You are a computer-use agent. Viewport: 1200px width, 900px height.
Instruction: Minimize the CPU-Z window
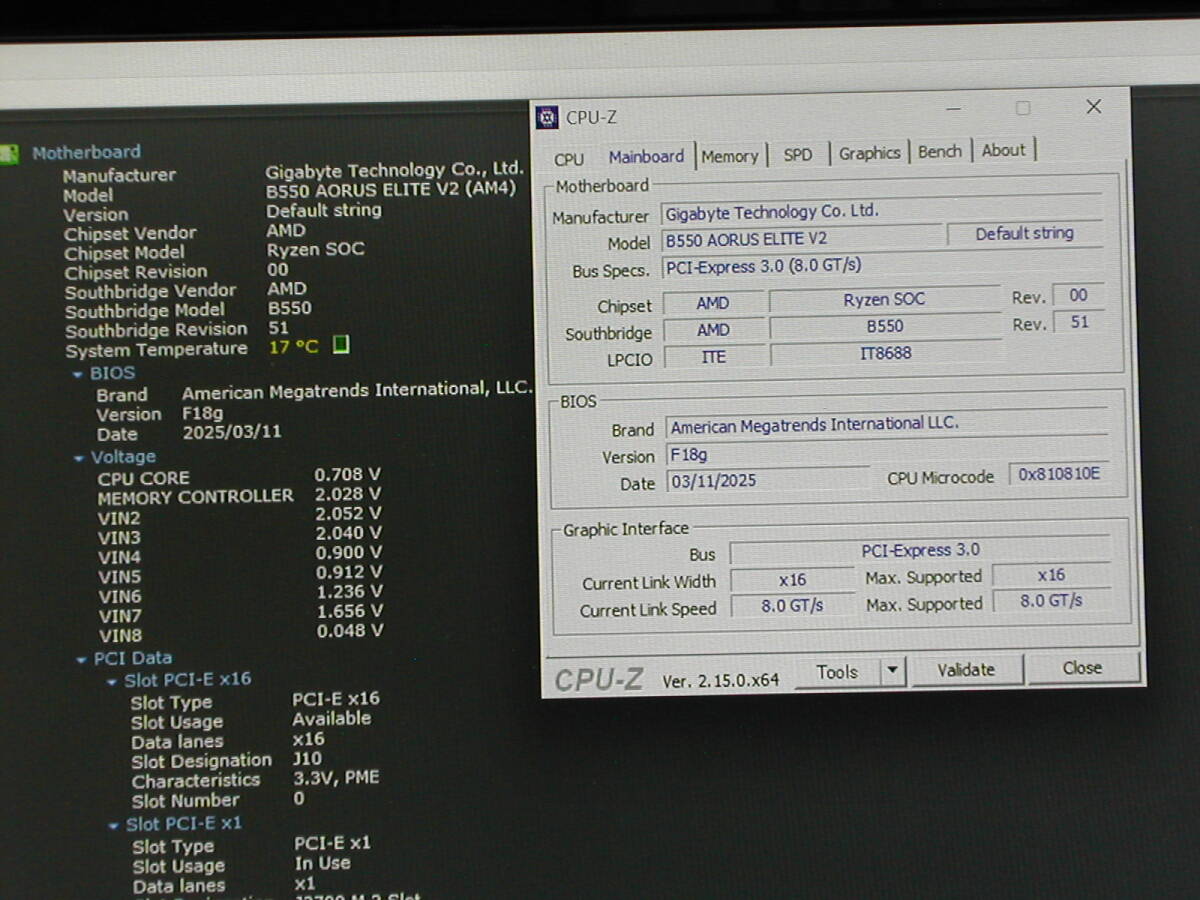[x=954, y=109]
